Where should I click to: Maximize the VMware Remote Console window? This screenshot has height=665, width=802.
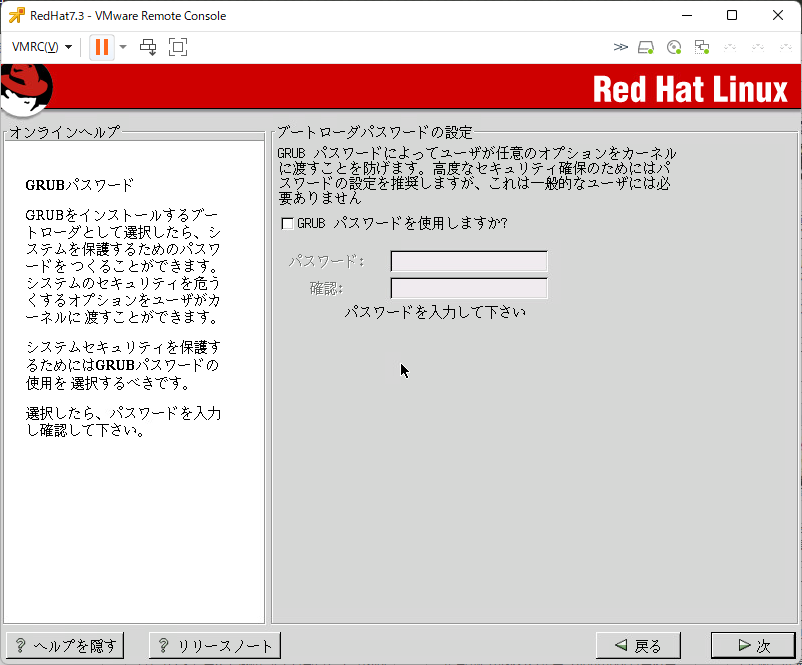tap(732, 15)
